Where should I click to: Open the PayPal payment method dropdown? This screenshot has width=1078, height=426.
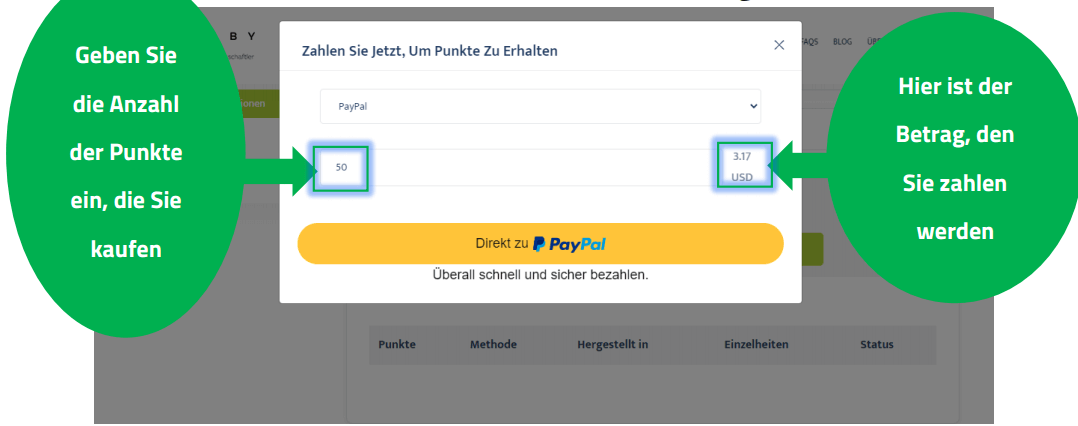pos(539,106)
